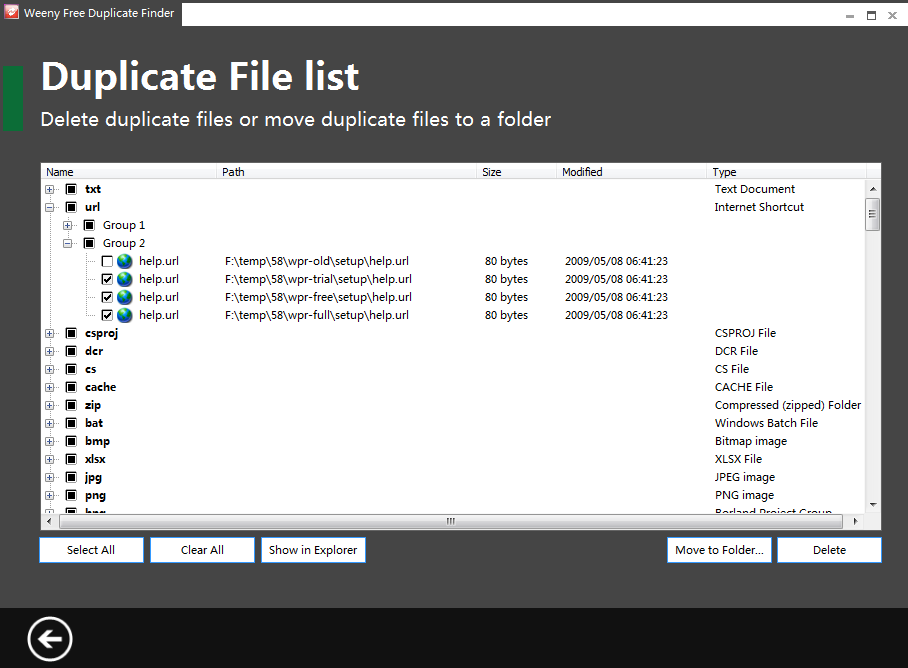Screen dimensions: 908x668
Task: Expand the zip file type node
Action: click(50, 405)
